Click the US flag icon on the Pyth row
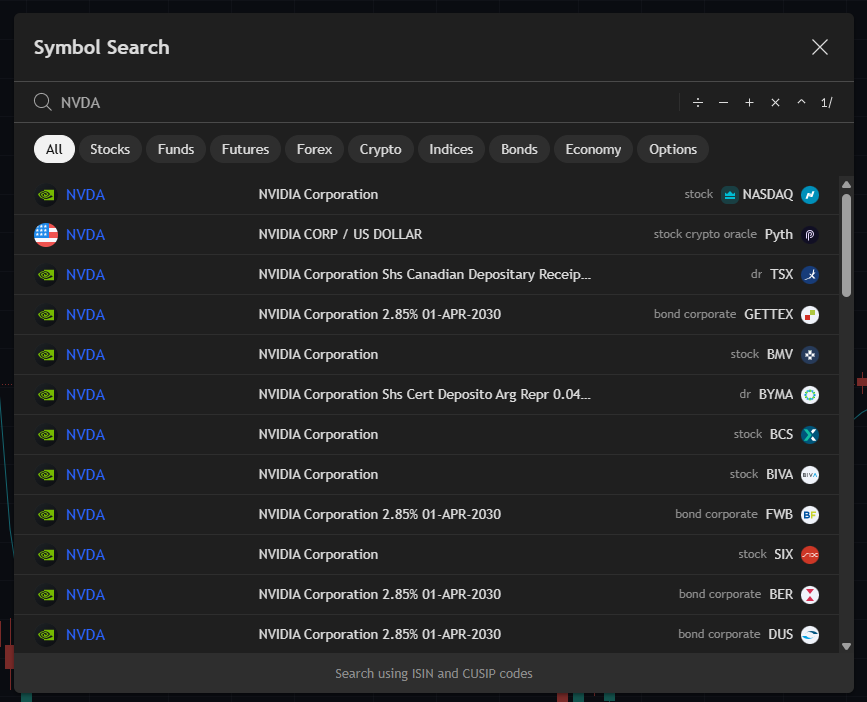The width and height of the screenshot is (867, 702). point(46,234)
